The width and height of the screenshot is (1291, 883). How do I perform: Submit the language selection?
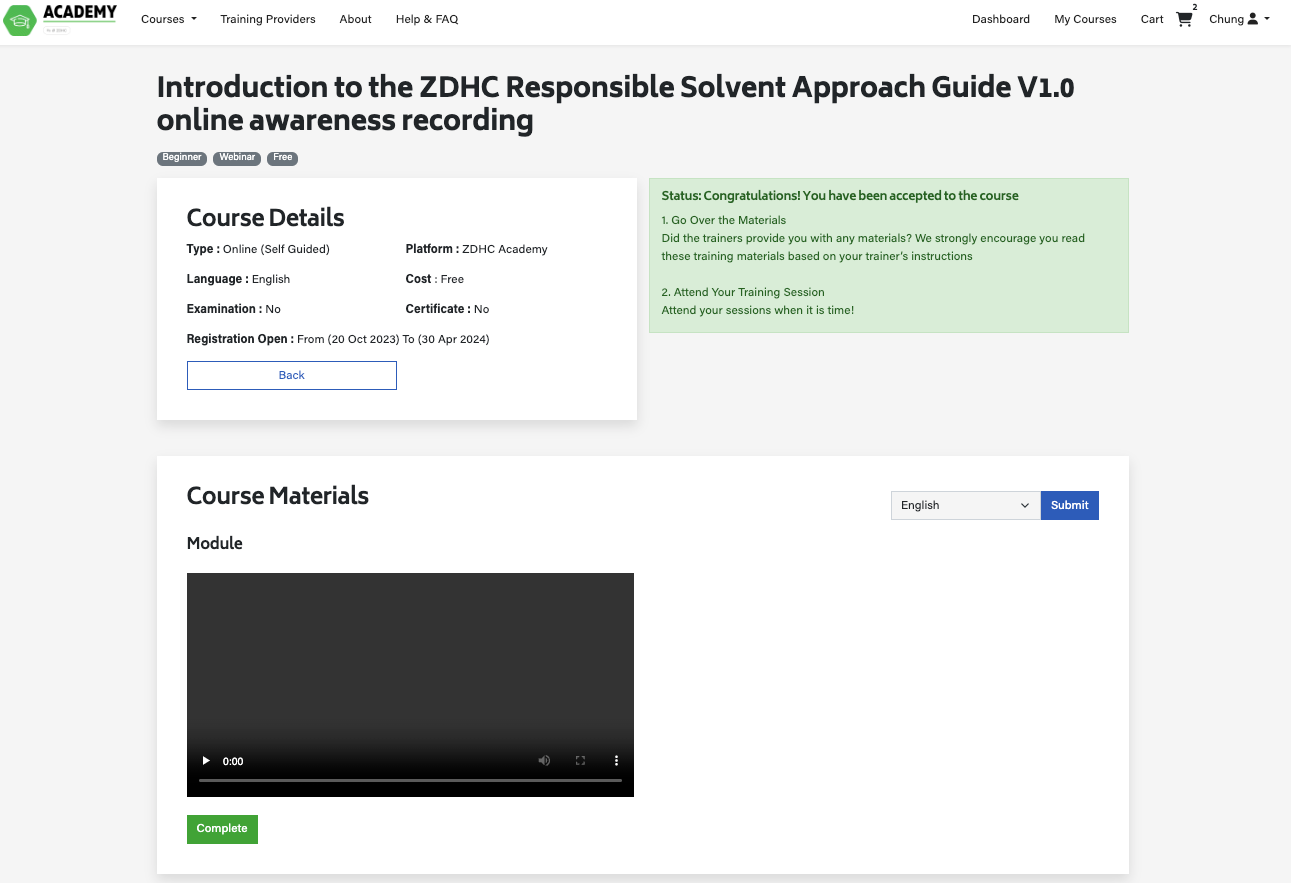click(x=1070, y=506)
